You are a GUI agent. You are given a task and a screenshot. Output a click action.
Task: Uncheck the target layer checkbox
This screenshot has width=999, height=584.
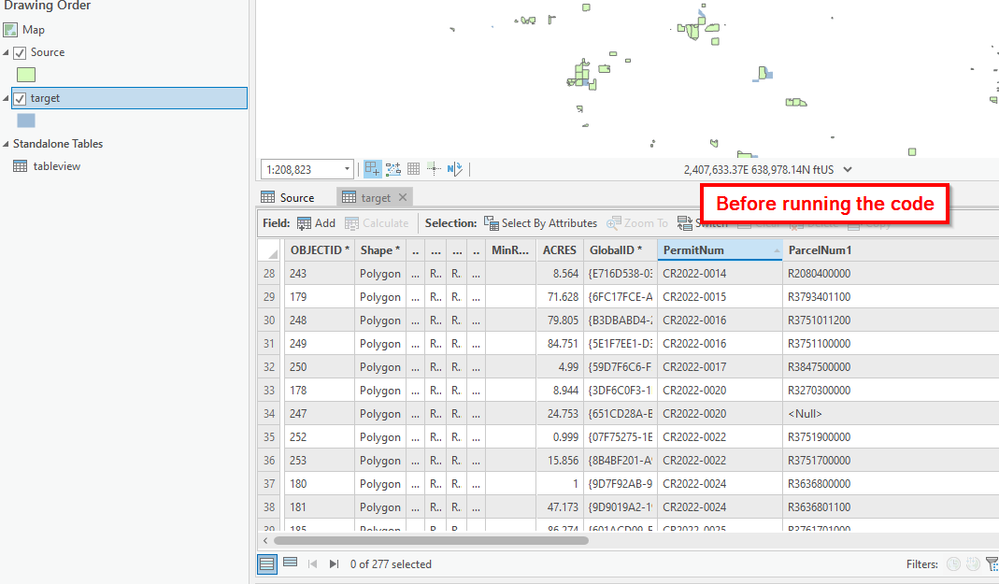tap(20, 99)
